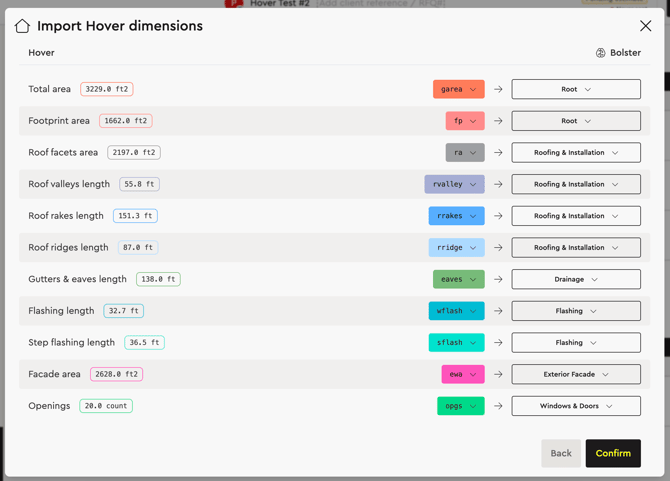Click the Confirm button
The width and height of the screenshot is (670, 481).
point(613,453)
